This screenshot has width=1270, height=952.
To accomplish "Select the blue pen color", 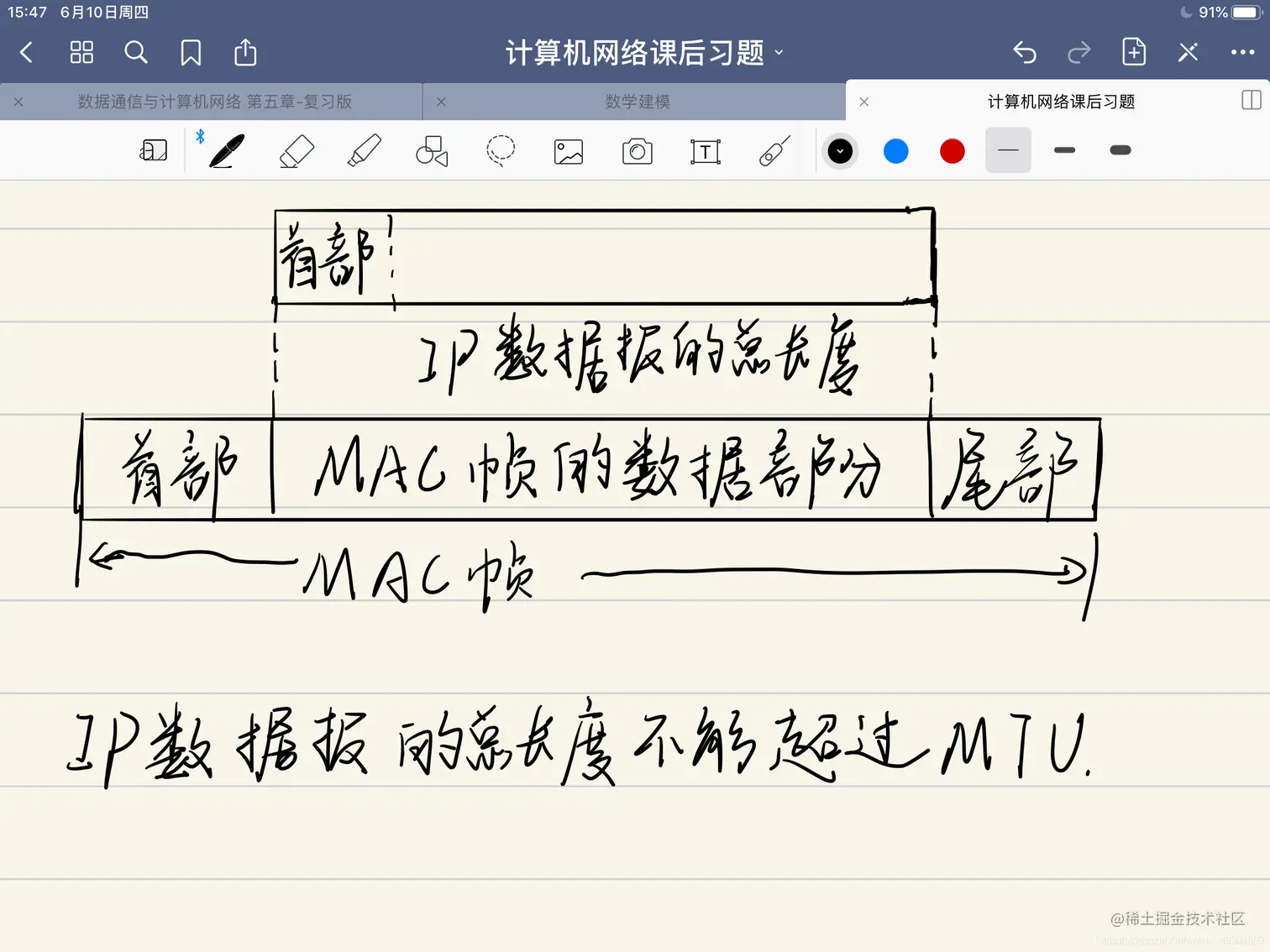I will pos(895,151).
